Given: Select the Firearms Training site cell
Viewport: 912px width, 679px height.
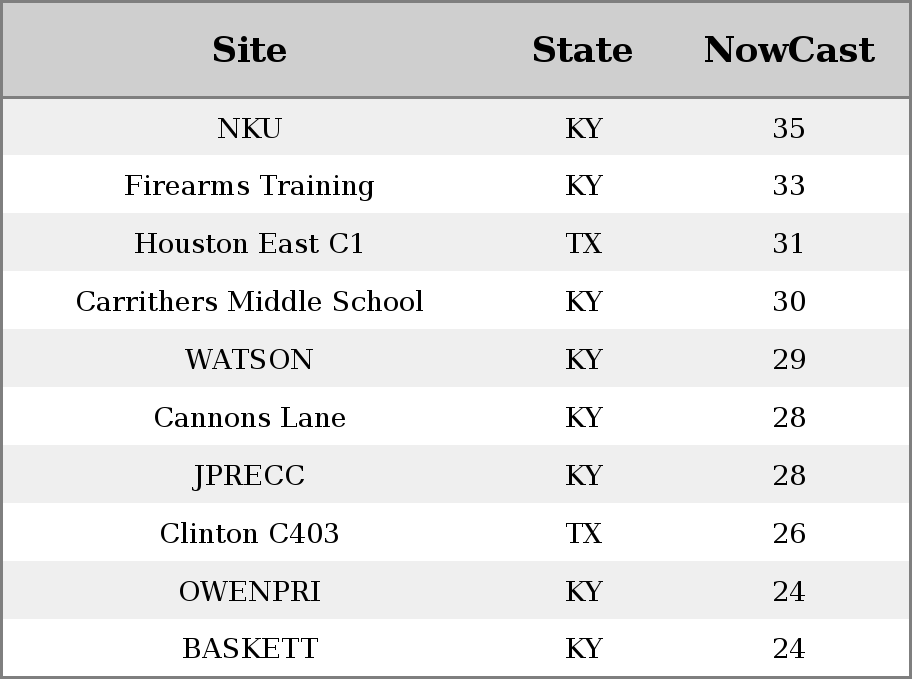Looking at the screenshot, I should click(x=249, y=186).
